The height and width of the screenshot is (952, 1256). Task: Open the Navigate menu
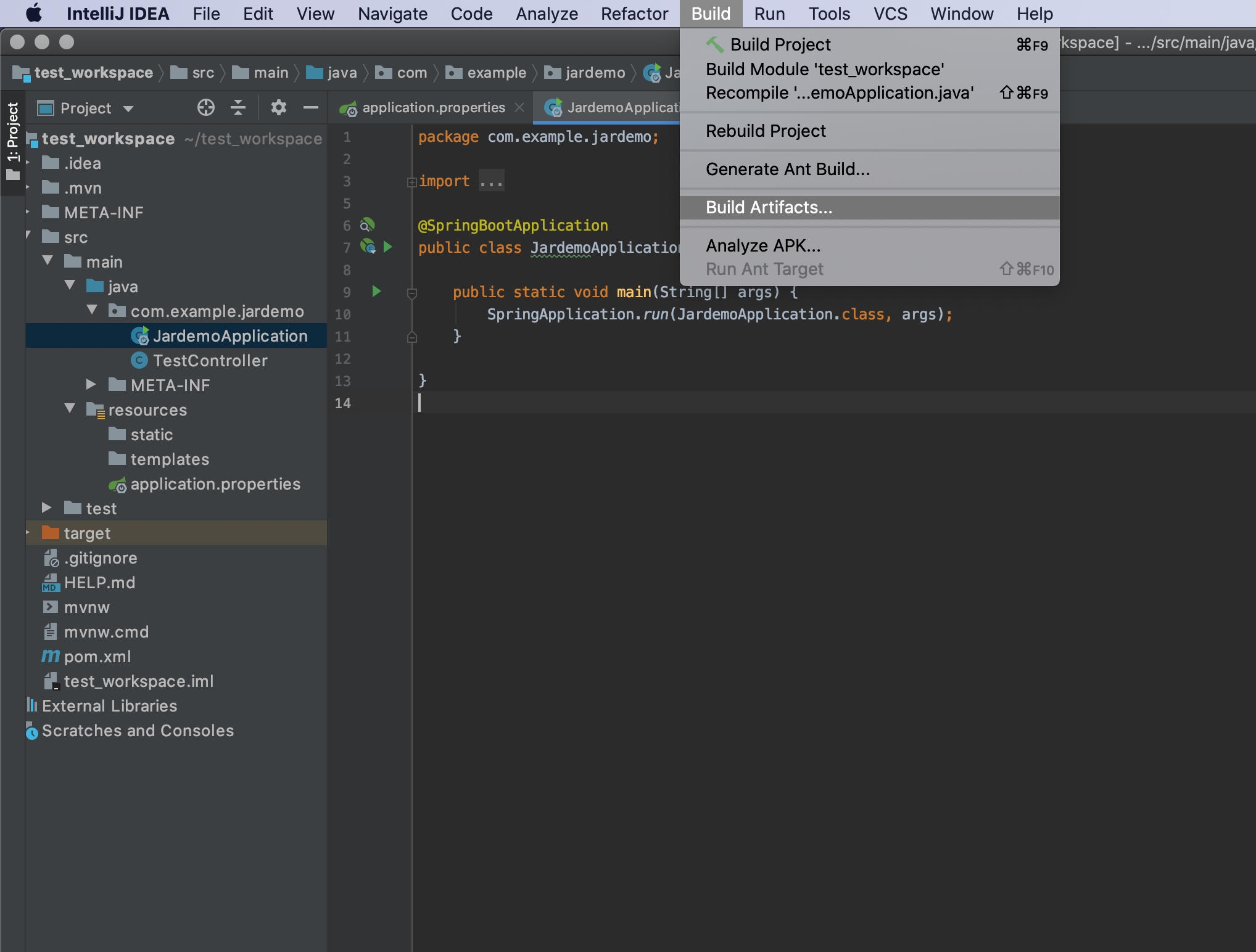(392, 14)
